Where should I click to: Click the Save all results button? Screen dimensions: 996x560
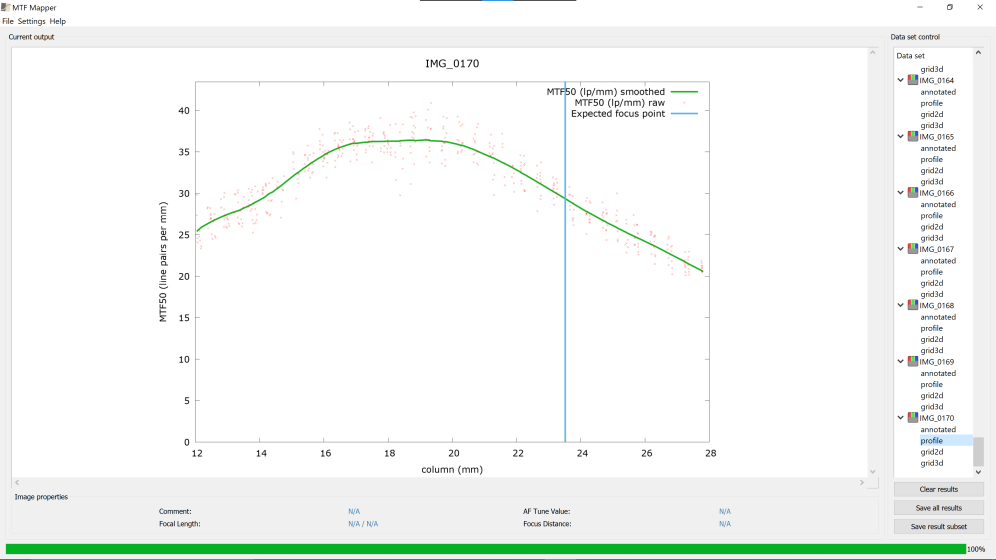(939, 508)
